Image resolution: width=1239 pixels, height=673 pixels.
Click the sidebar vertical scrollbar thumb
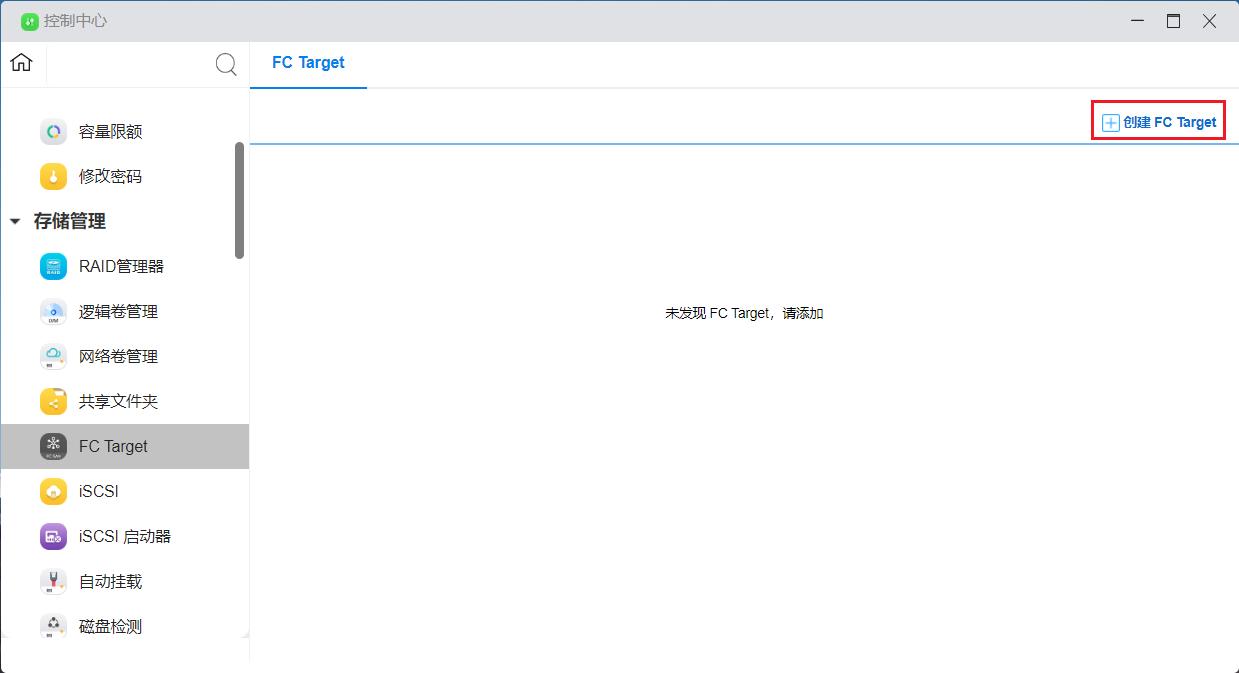click(239, 200)
